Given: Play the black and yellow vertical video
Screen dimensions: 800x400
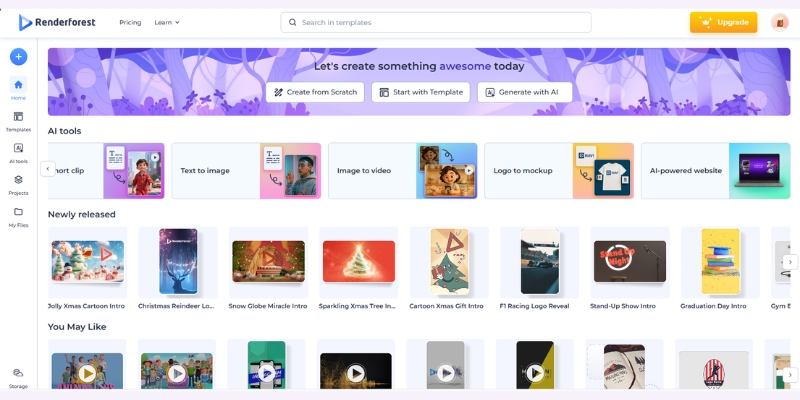Looking at the screenshot, I should point(535,374).
